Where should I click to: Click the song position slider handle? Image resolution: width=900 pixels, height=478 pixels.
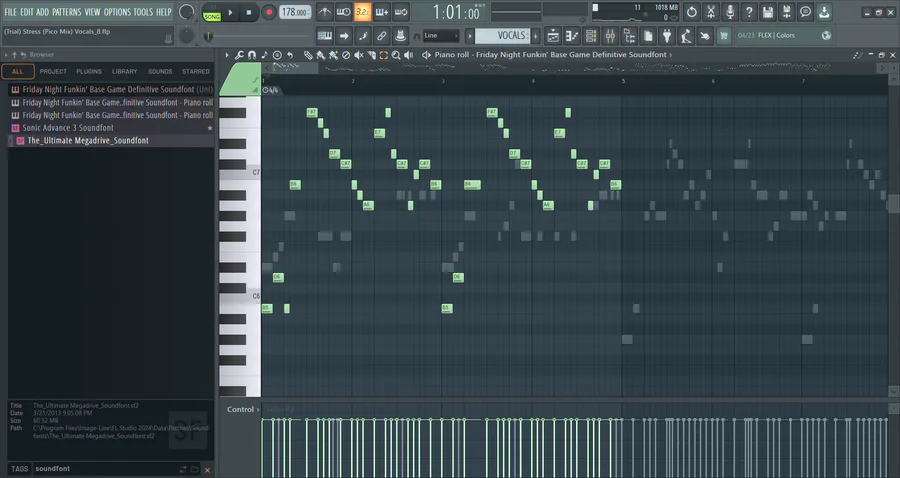pyautogui.click(x=208, y=36)
